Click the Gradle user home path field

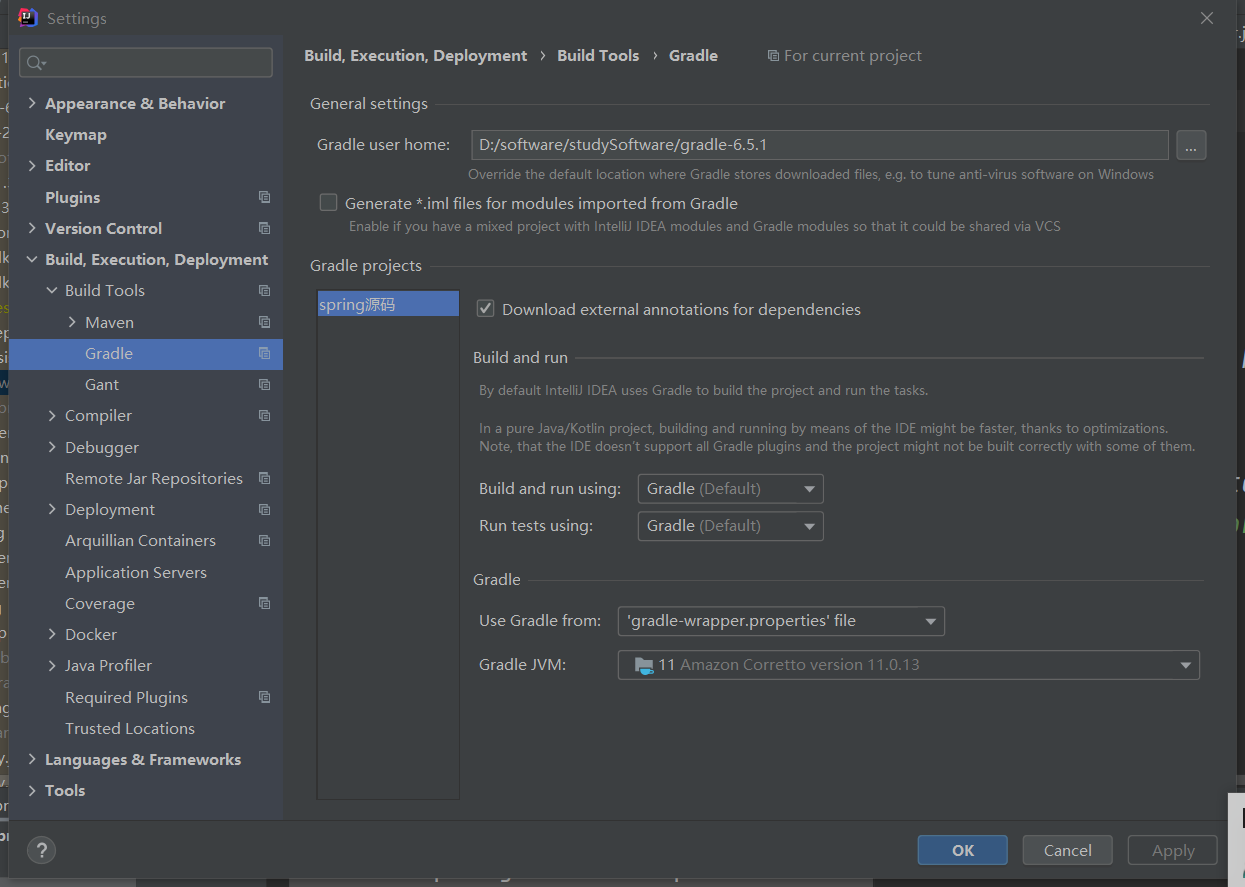tap(819, 145)
